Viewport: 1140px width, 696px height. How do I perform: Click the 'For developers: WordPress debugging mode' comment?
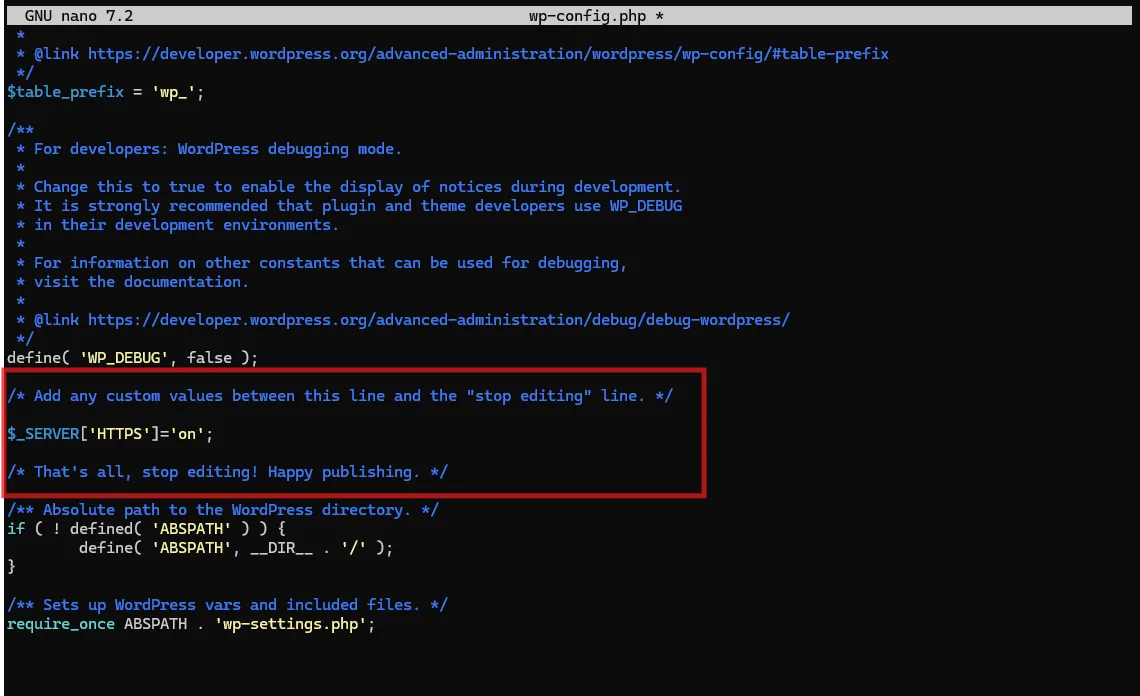point(217,149)
